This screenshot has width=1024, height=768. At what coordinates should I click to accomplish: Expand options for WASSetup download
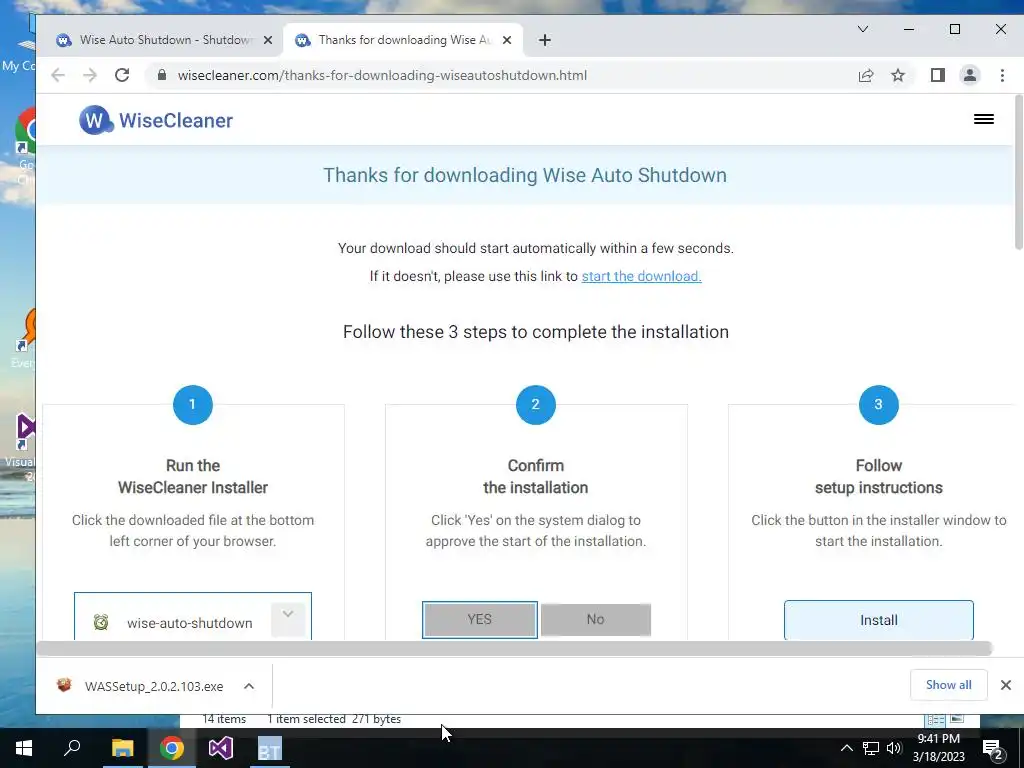[249, 686]
